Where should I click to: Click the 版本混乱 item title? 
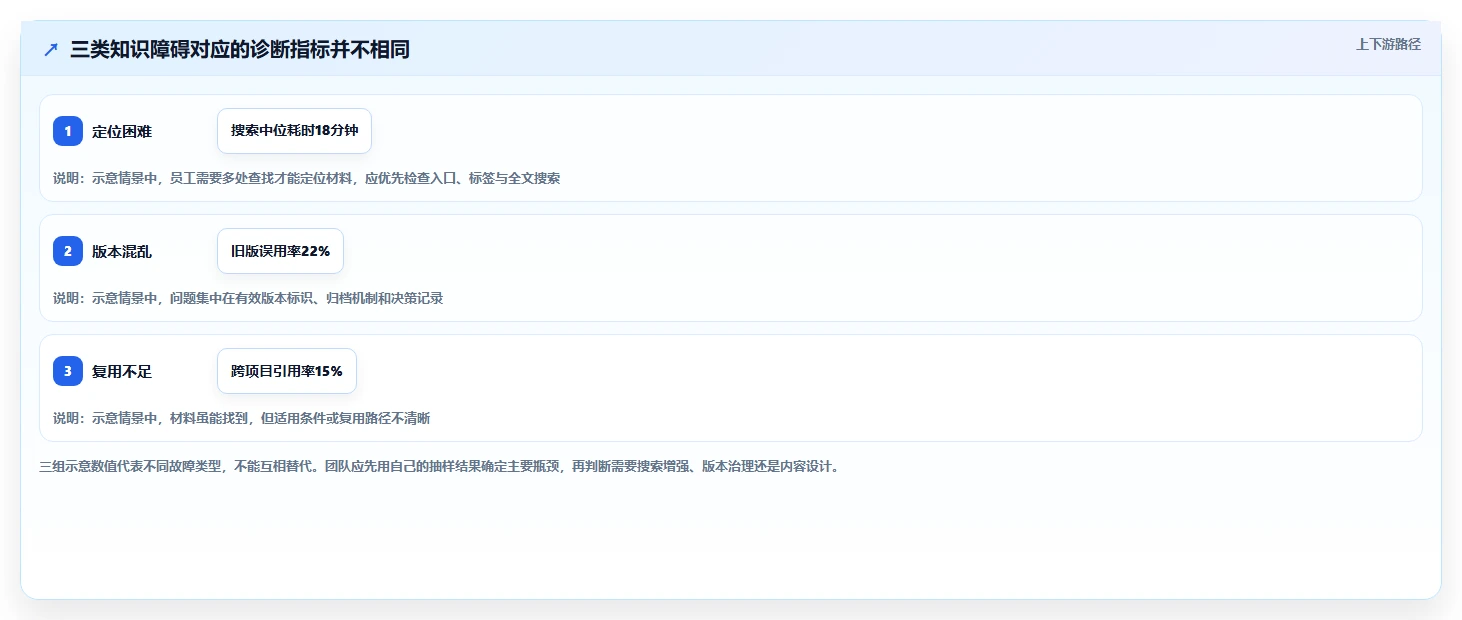(x=122, y=251)
